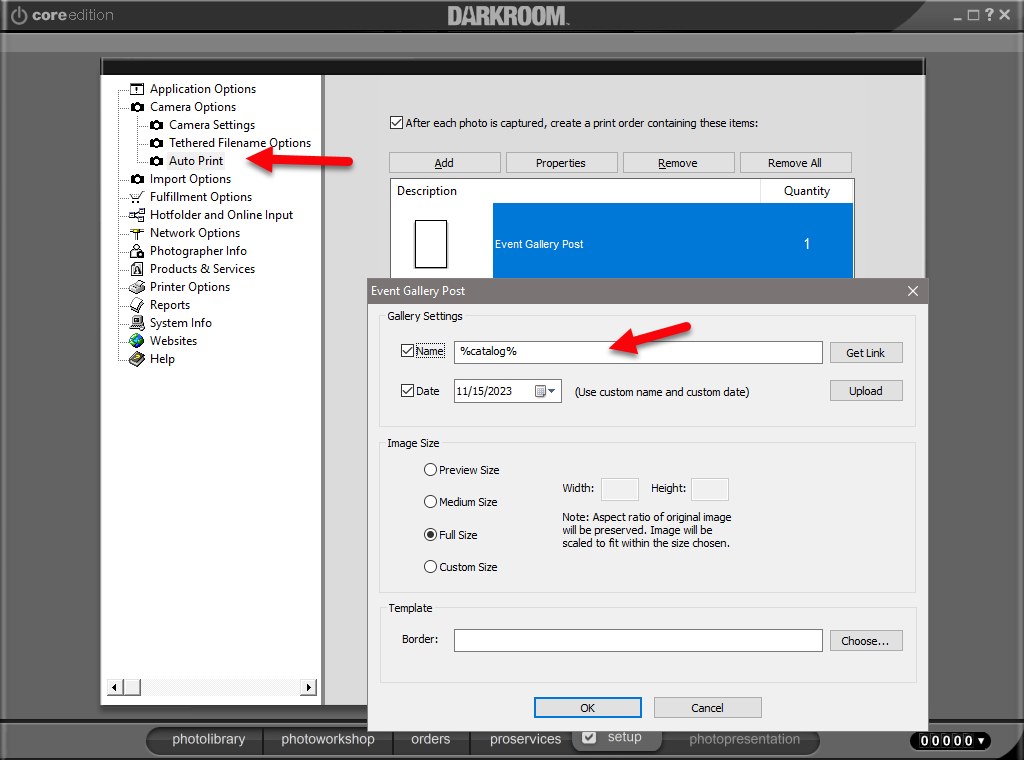Click the tree scrollbar right arrow
1024x760 pixels.
coord(308,687)
